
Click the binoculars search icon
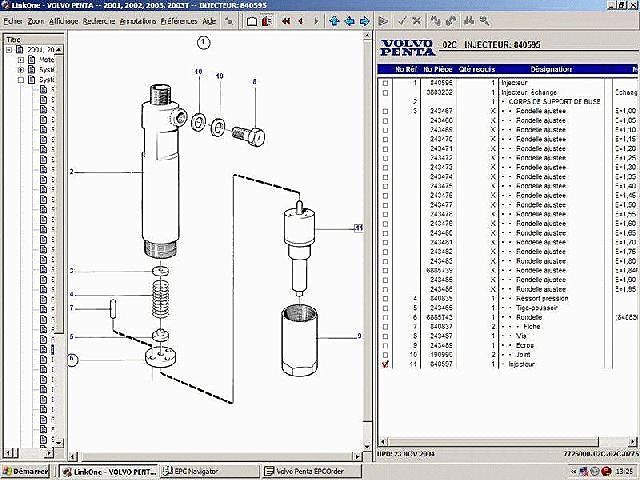(469, 21)
